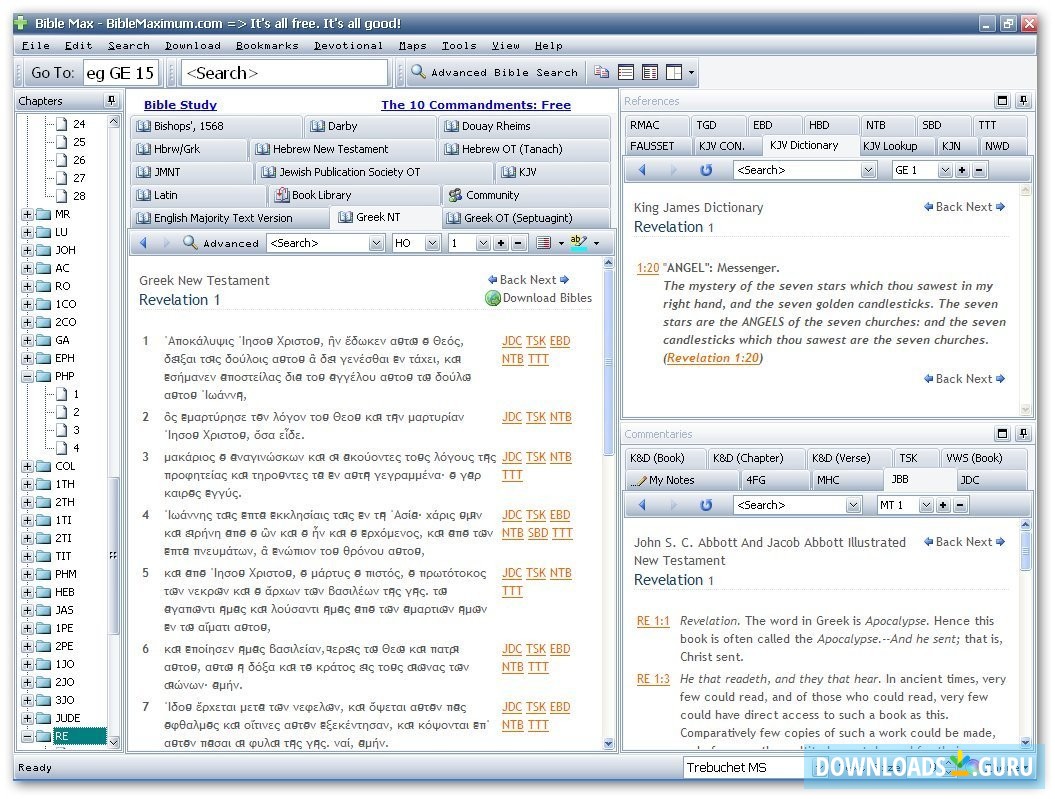Click the split-panel layout icon in toolbar

click(674, 72)
